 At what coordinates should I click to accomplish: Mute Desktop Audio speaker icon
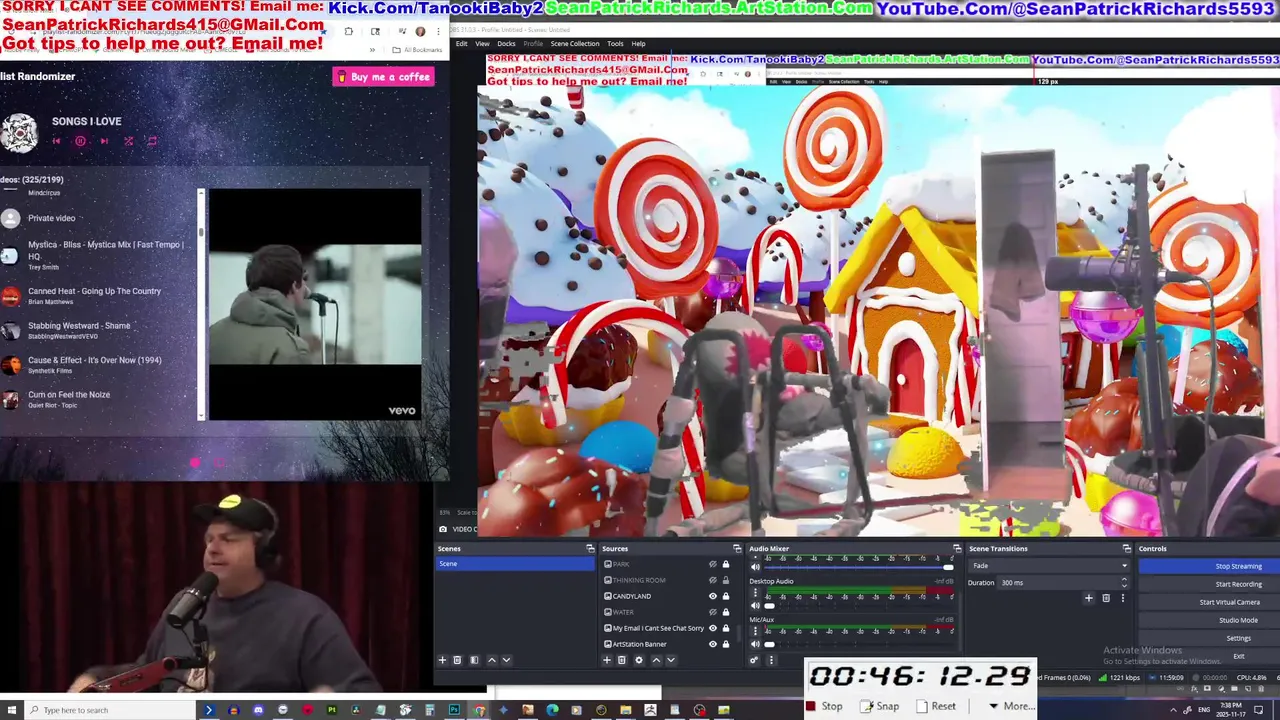[x=754, y=606]
